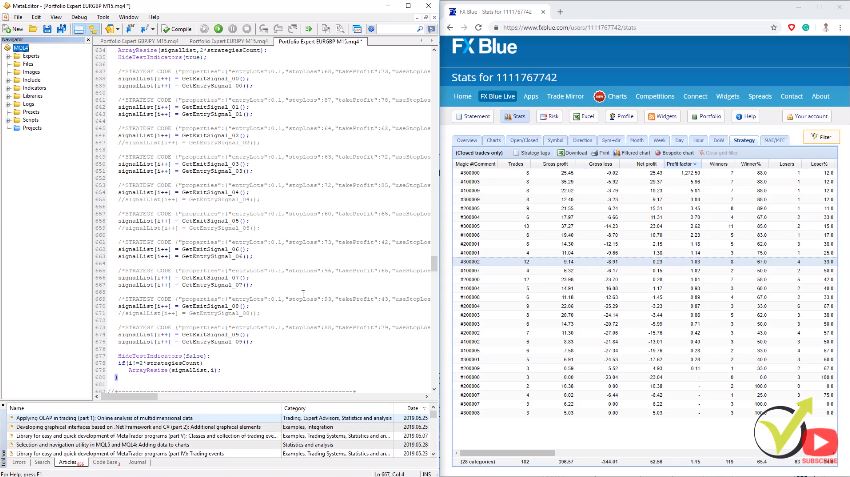Click the FX Blue logo
Image resolution: width=850 pixels, height=477 pixels.
point(485,47)
